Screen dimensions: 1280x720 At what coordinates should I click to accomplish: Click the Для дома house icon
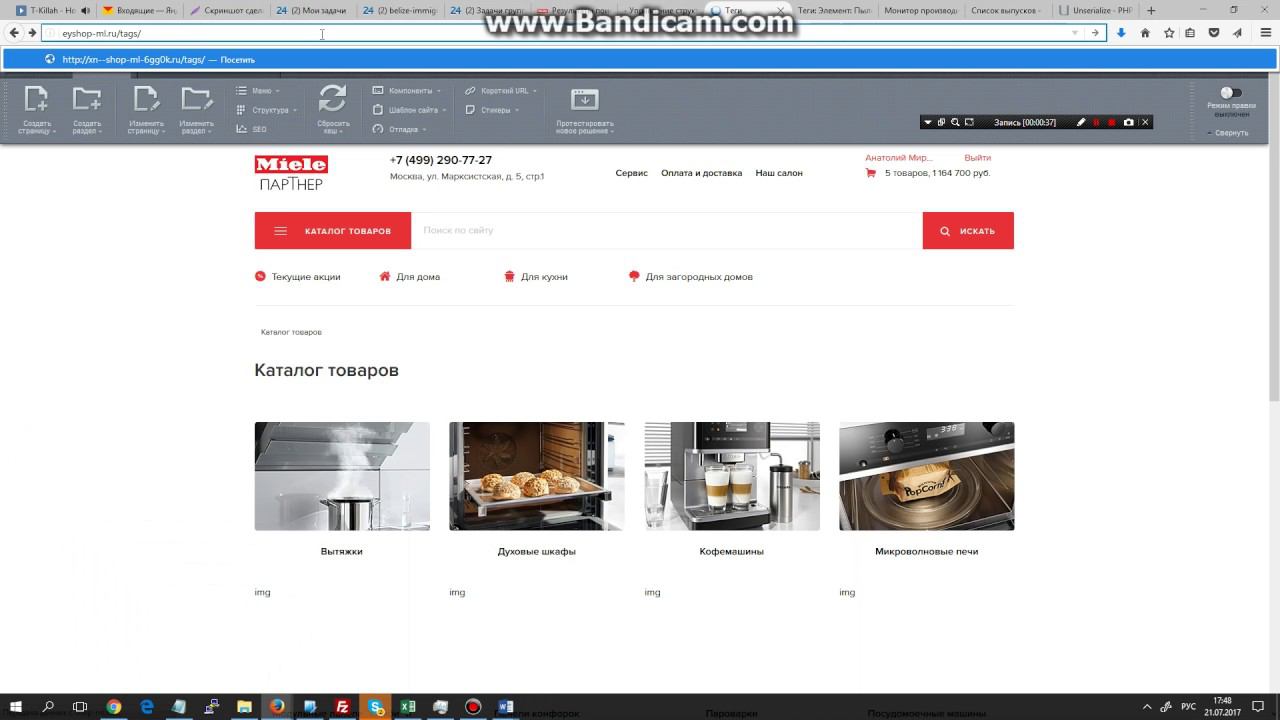click(x=385, y=276)
